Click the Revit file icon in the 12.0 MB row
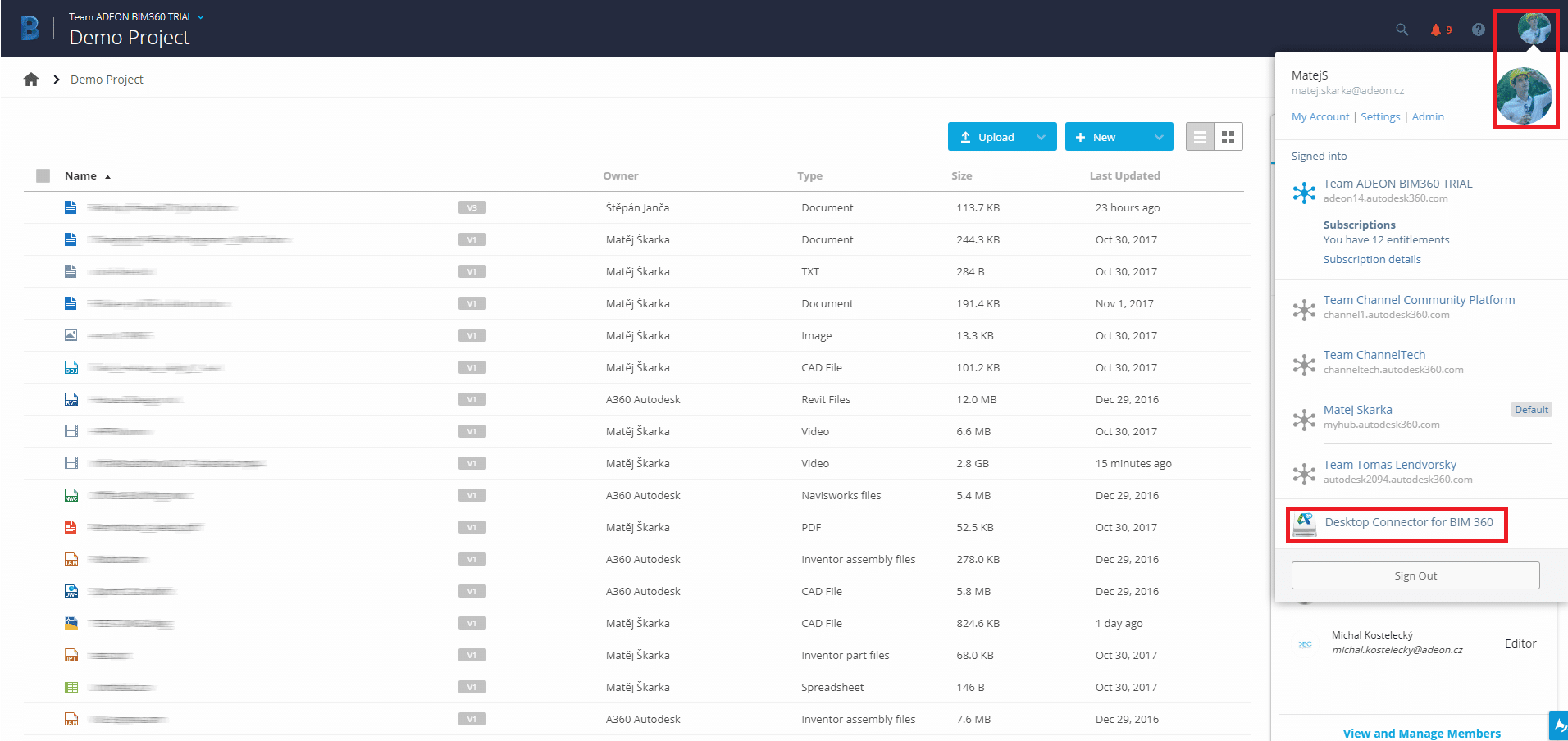This screenshot has width=1568, height=741. click(71, 399)
